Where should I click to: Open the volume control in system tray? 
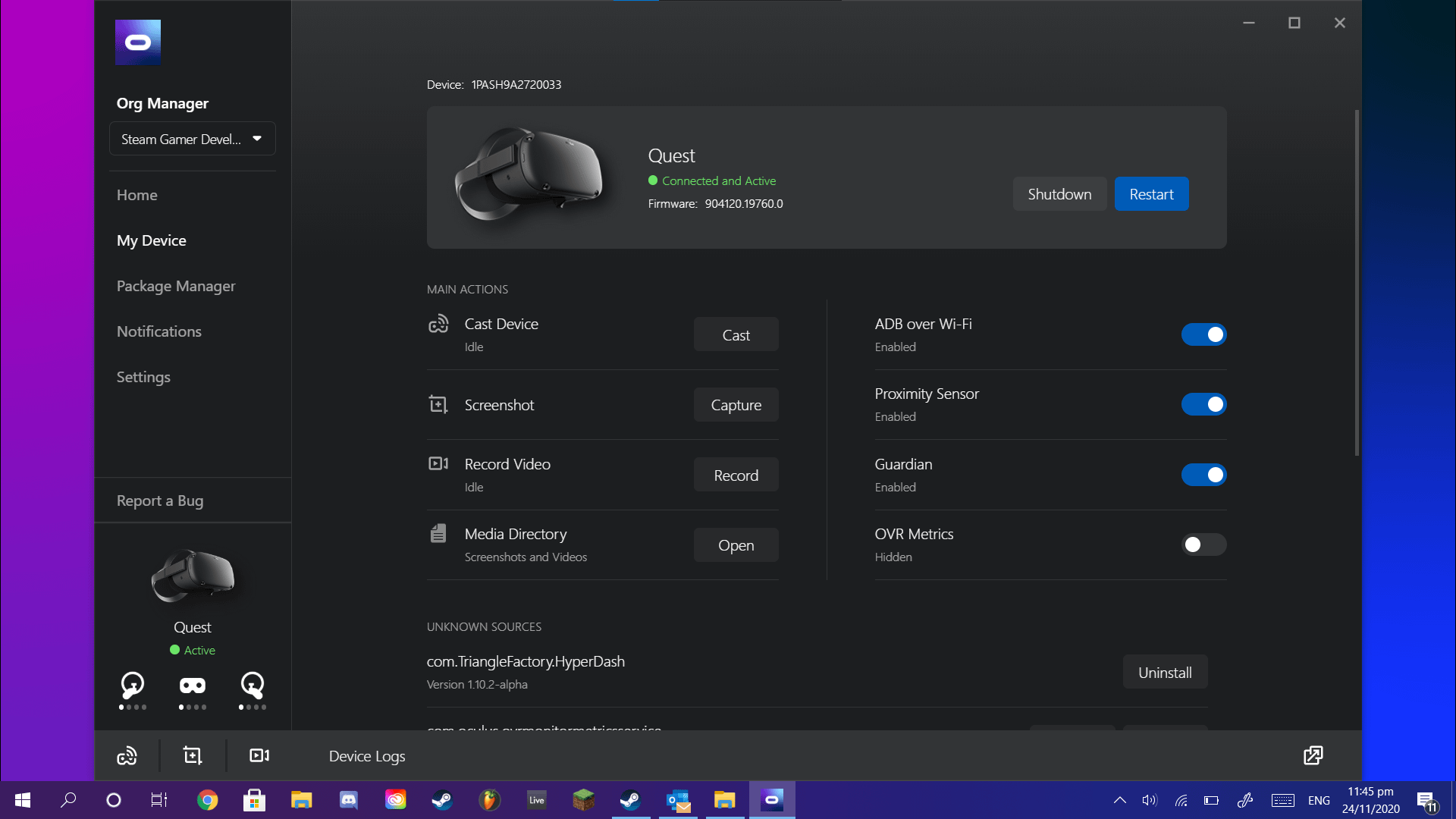1150,800
